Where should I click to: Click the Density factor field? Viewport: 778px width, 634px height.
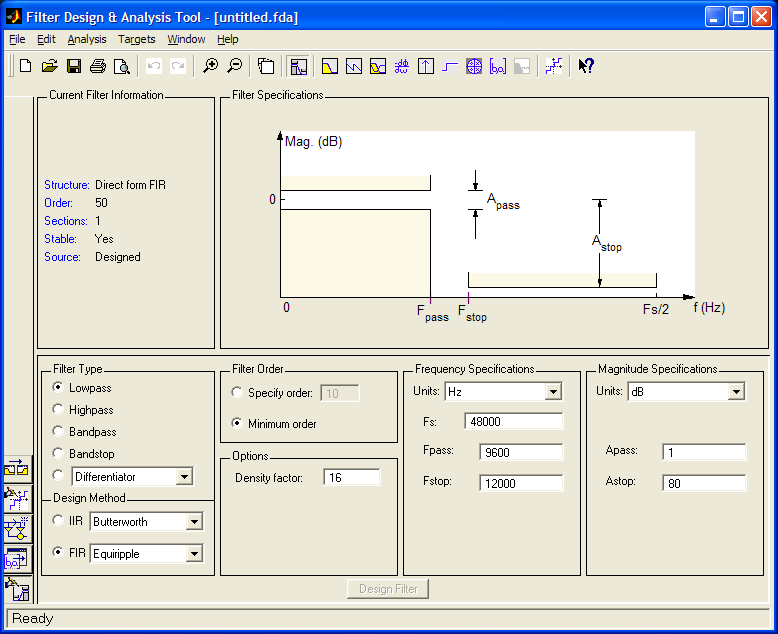click(352, 477)
